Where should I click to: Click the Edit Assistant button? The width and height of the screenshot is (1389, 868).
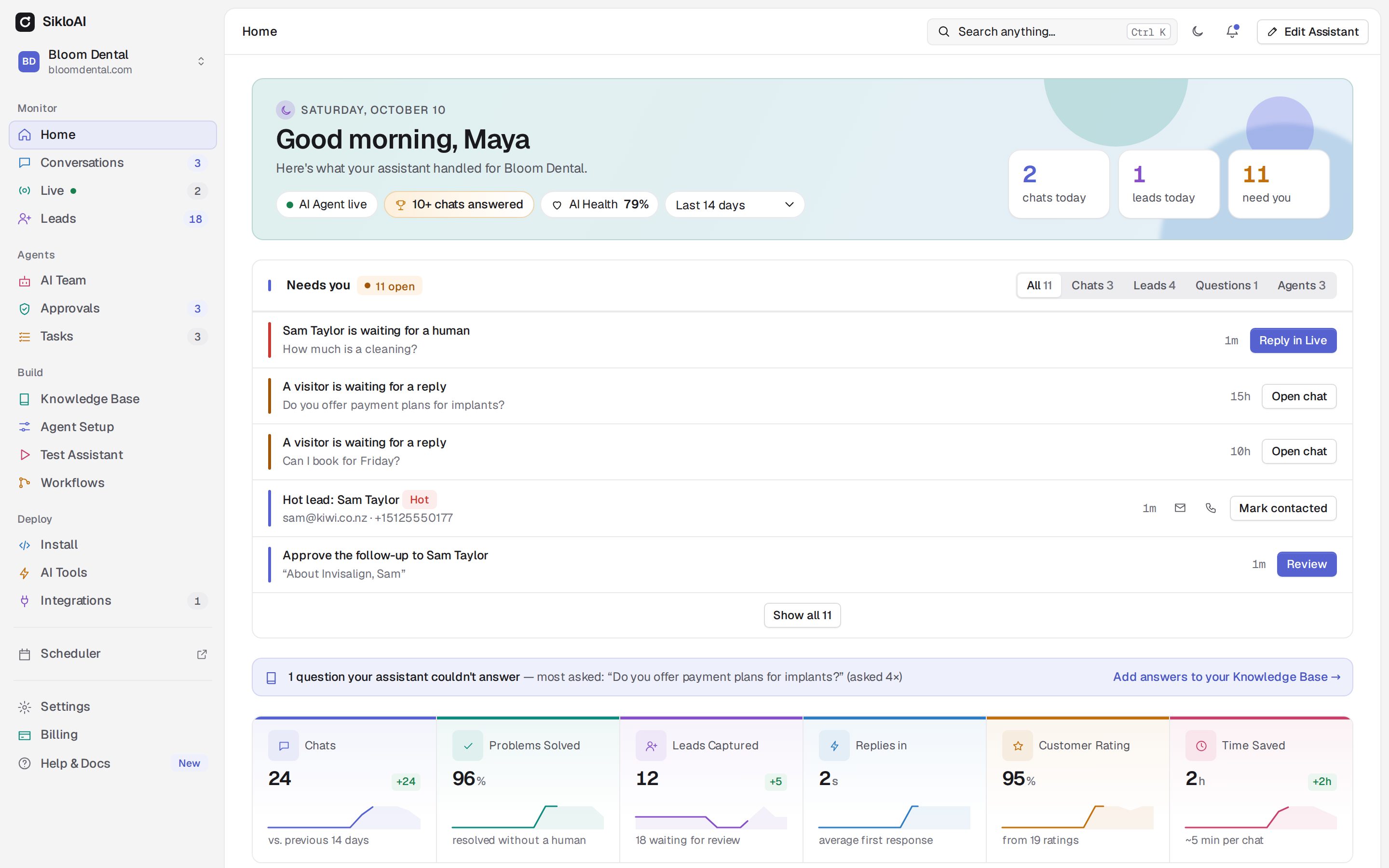(1312, 31)
